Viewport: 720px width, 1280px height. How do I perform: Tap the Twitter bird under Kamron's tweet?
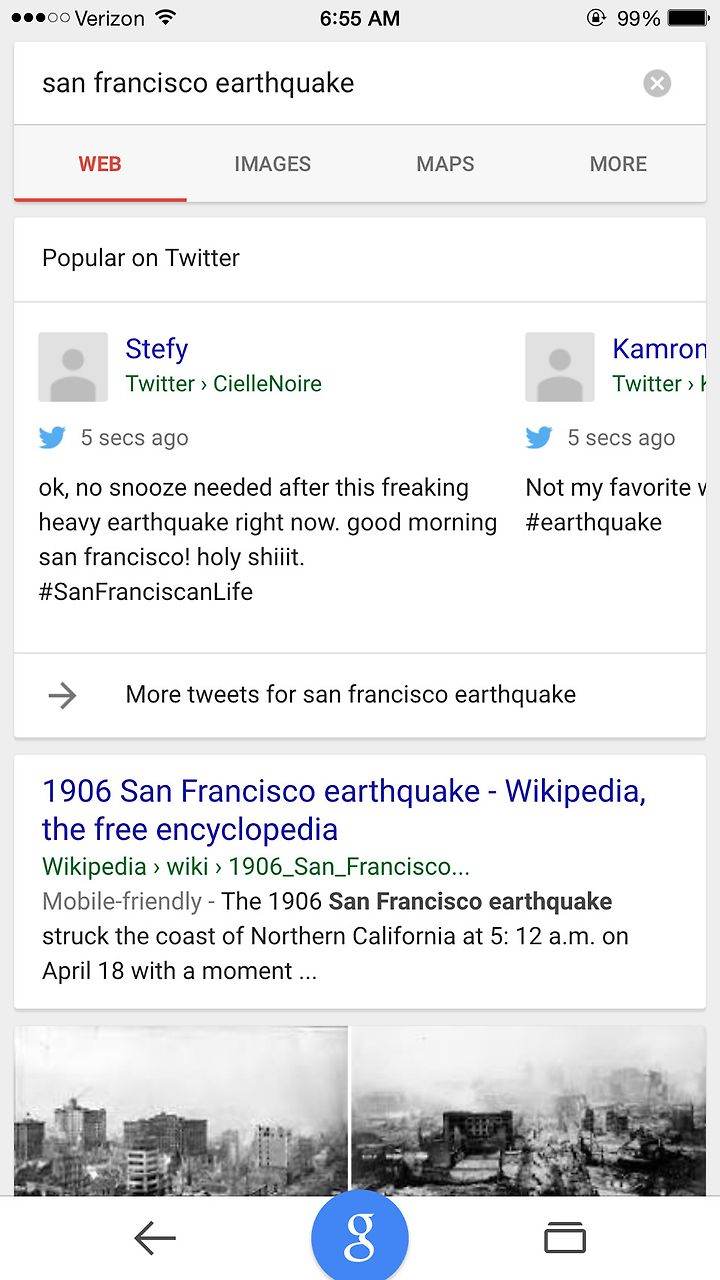coord(539,437)
